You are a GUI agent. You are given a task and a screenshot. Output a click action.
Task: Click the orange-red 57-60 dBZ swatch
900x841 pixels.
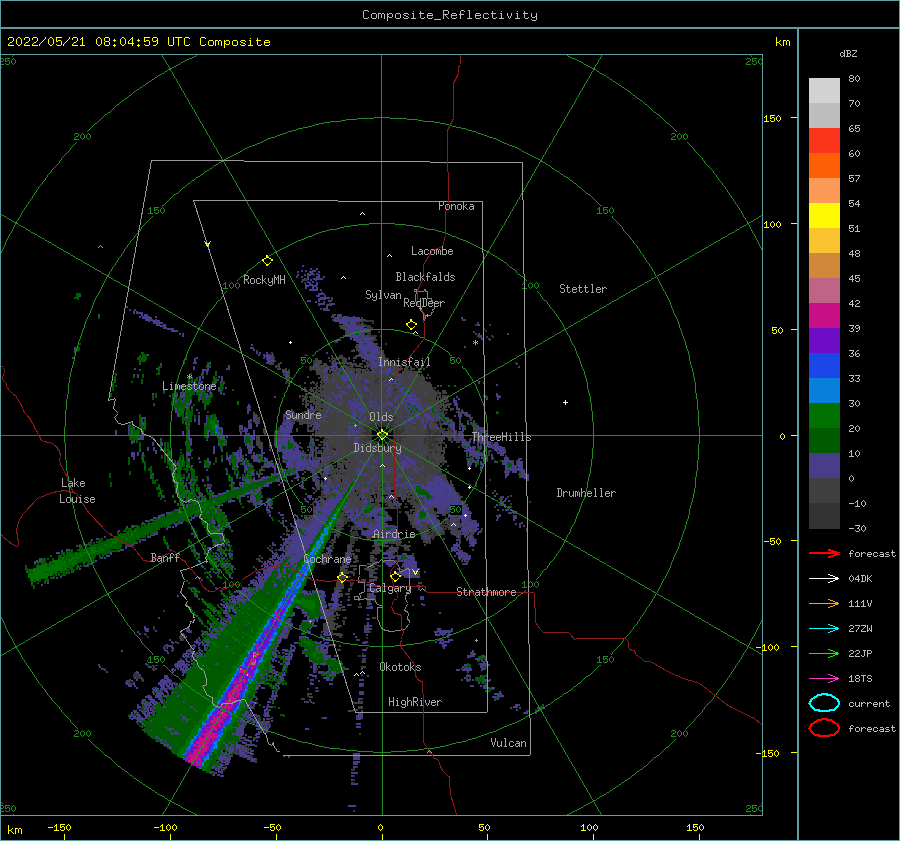824,166
